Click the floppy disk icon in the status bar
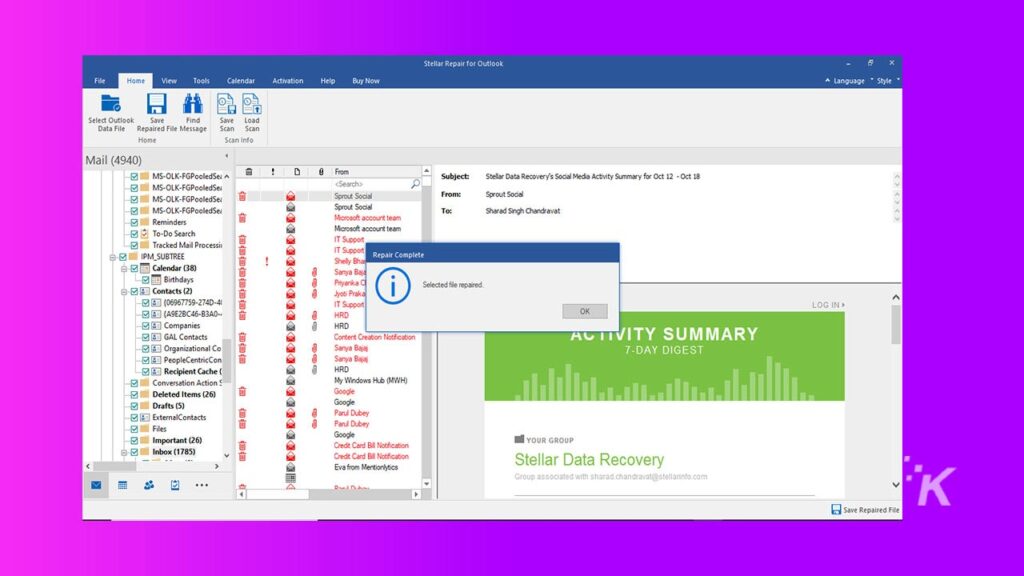 click(x=836, y=509)
